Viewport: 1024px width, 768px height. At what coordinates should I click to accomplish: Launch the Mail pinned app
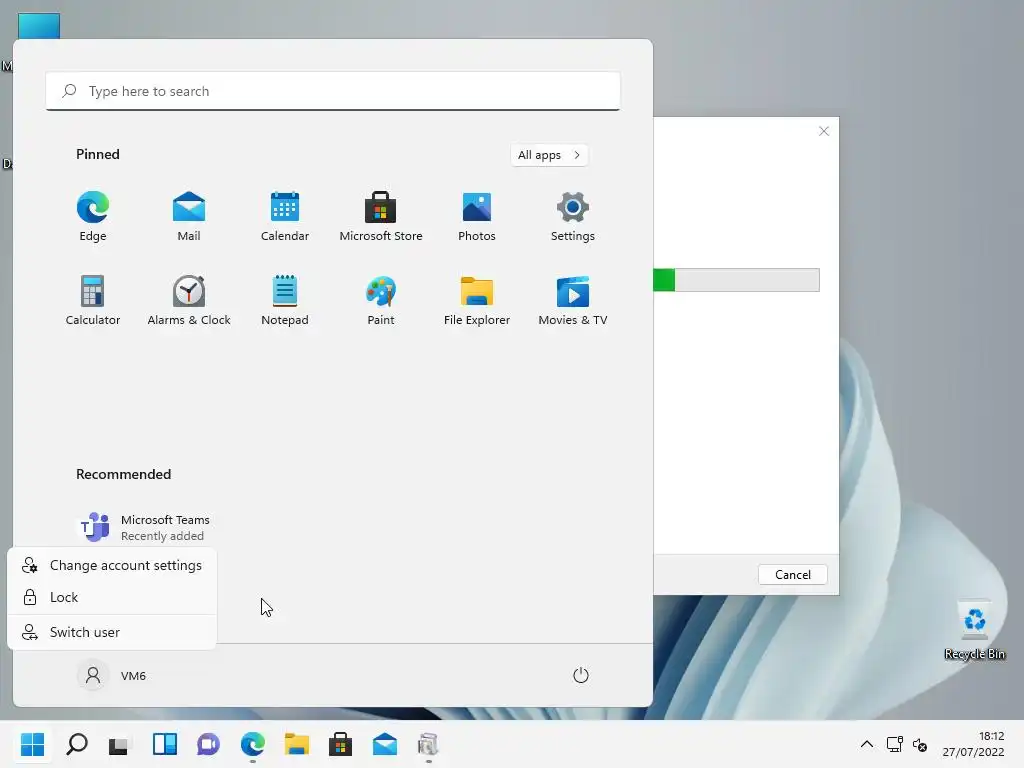pyautogui.click(x=189, y=216)
